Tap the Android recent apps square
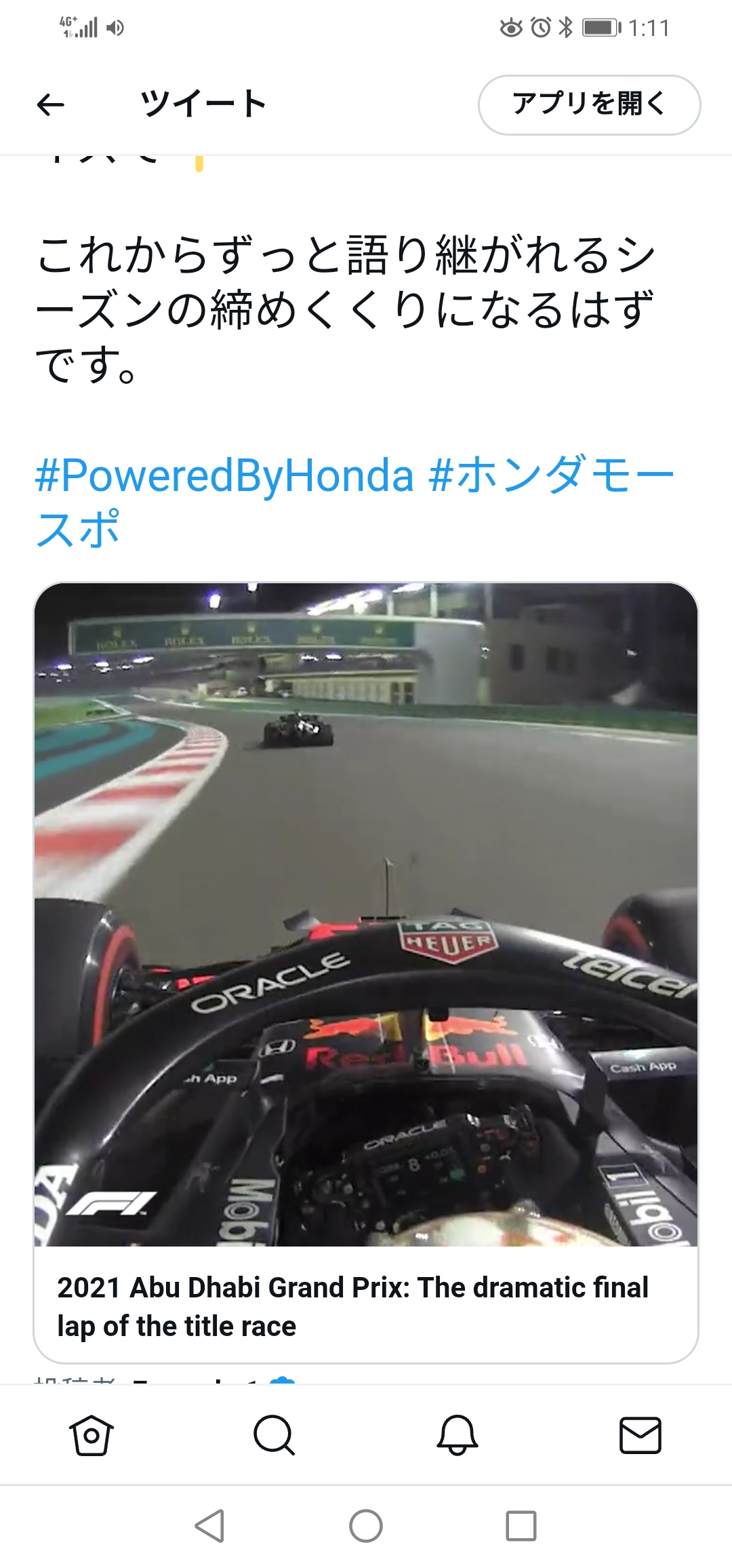The width and height of the screenshot is (732, 1568). pos(521,1526)
